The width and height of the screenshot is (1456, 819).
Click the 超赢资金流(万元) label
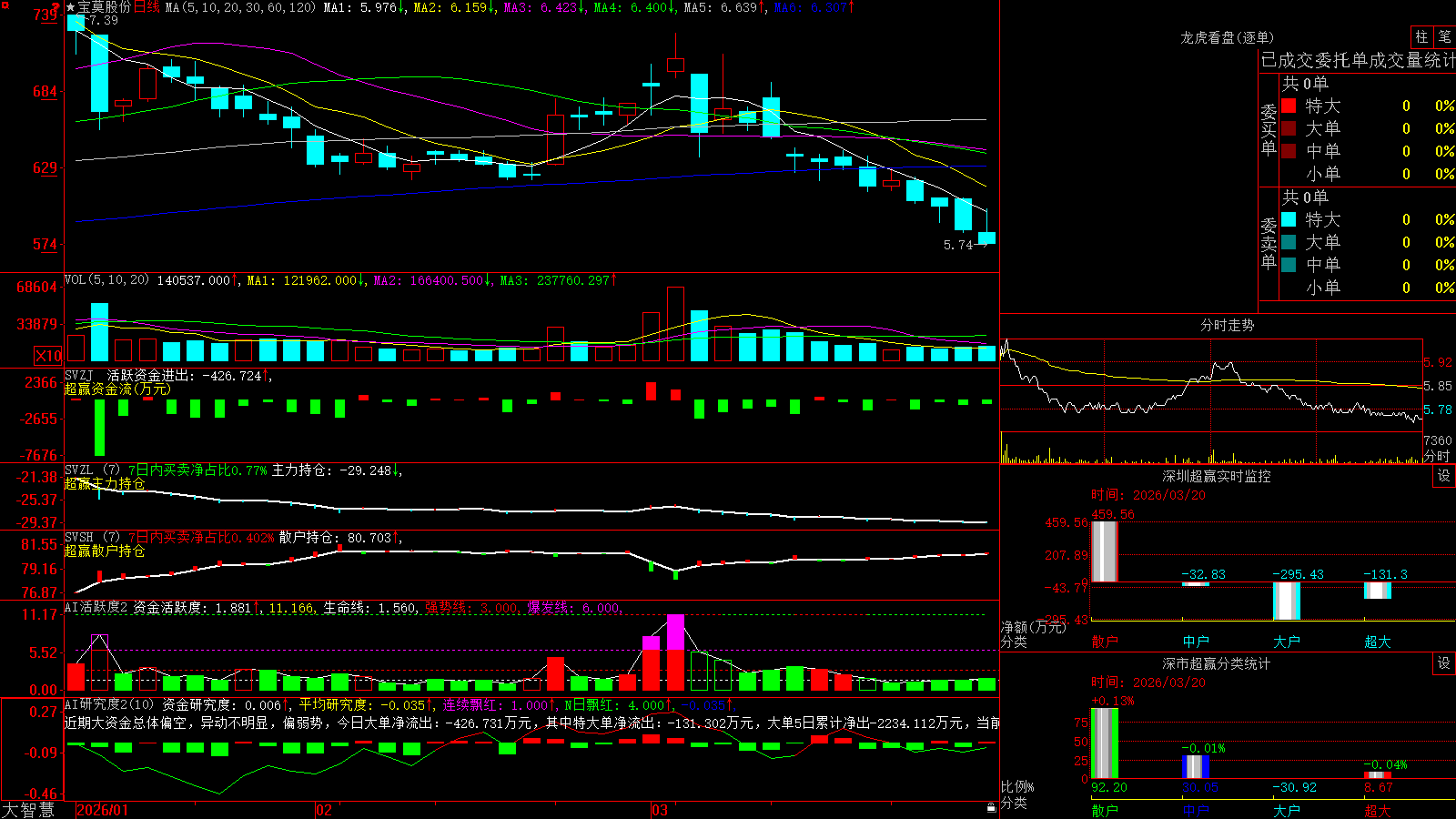117,389
